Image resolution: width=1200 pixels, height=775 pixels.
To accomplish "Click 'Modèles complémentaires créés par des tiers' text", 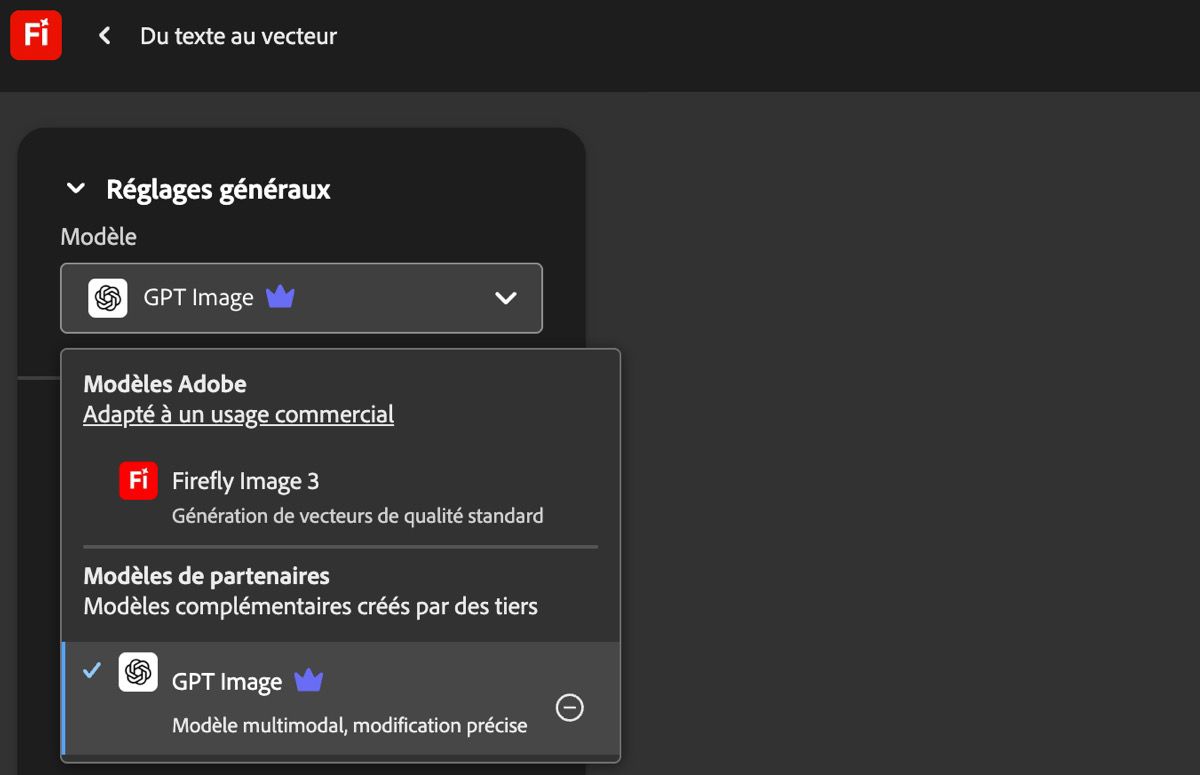I will [x=310, y=606].
